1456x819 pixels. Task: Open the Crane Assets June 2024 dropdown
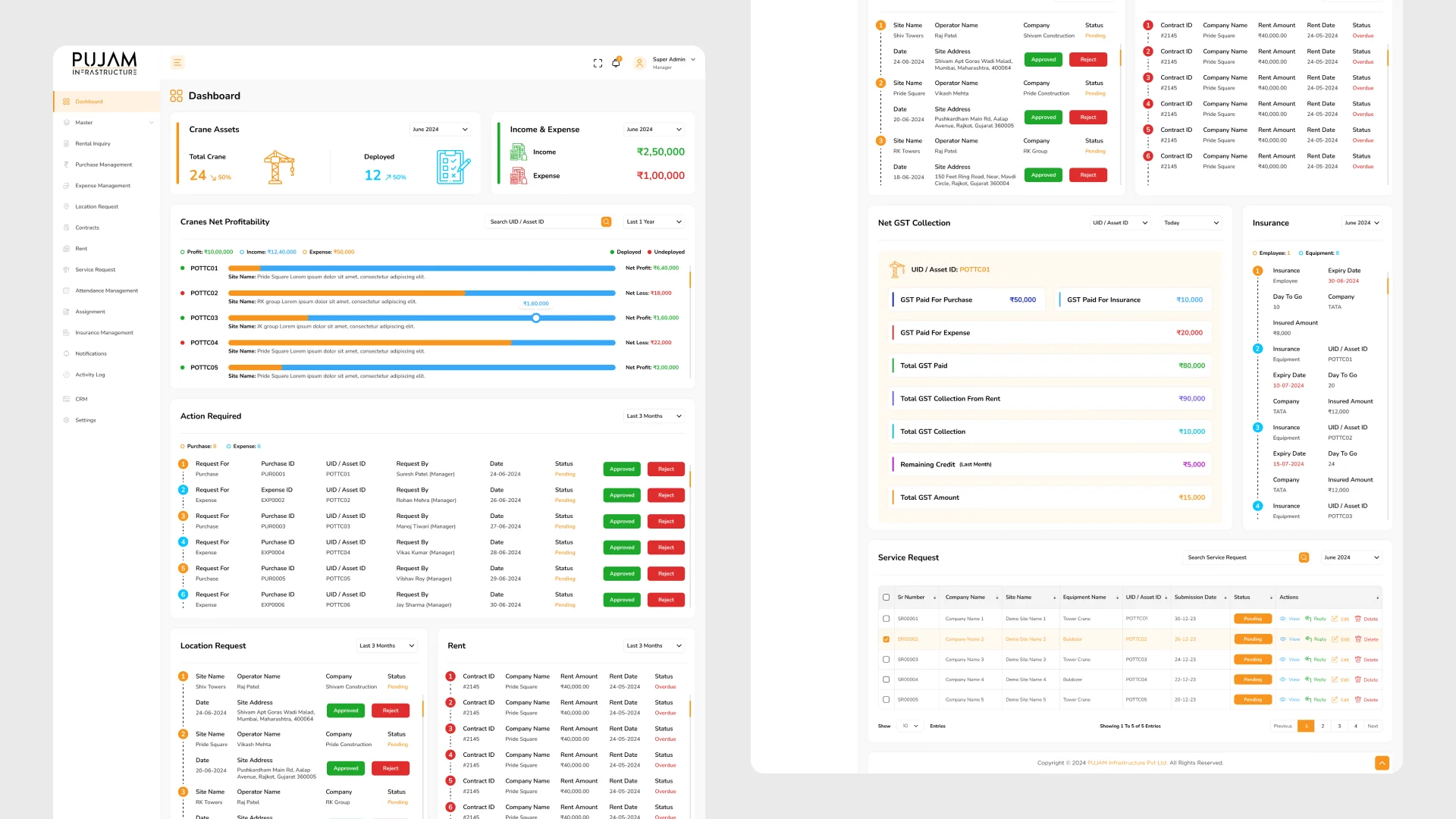point(440,130)
